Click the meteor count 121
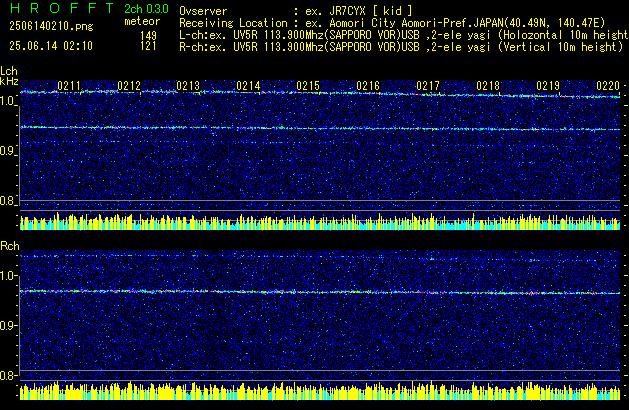The width and height of the screenshot is (629, 410). [x=148, y=46]
